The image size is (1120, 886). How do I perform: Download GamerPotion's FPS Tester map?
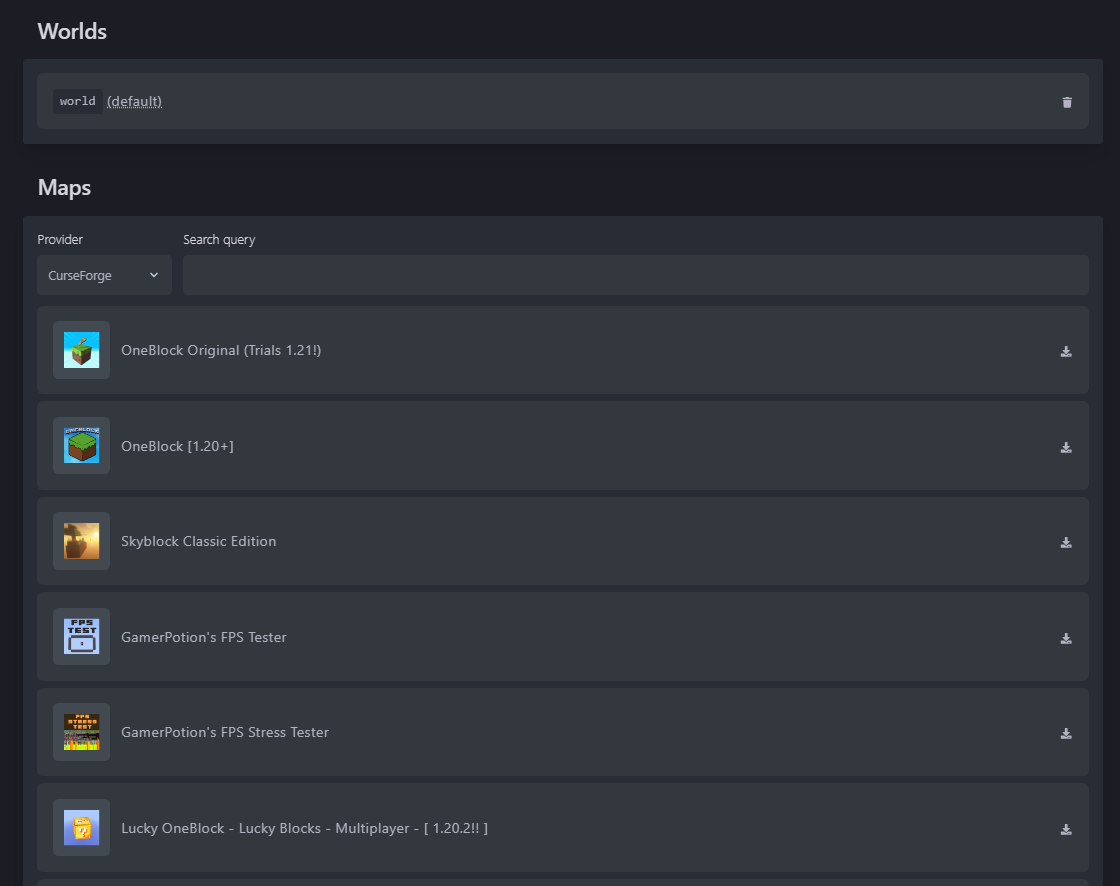(1066, 638)
